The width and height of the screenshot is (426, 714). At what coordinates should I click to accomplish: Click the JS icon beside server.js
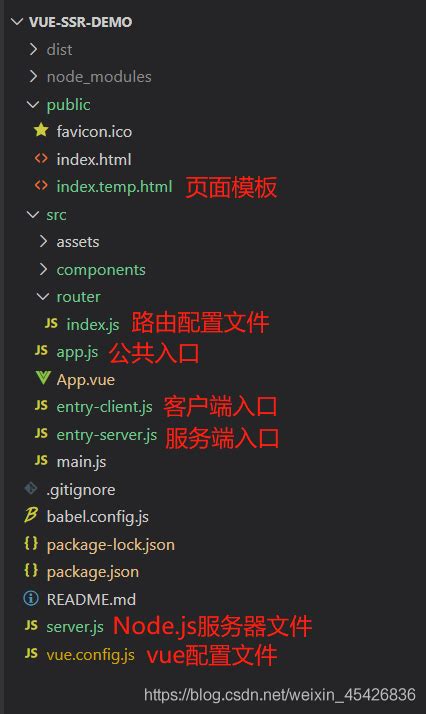pyautogui.click(x=31, y=626)
